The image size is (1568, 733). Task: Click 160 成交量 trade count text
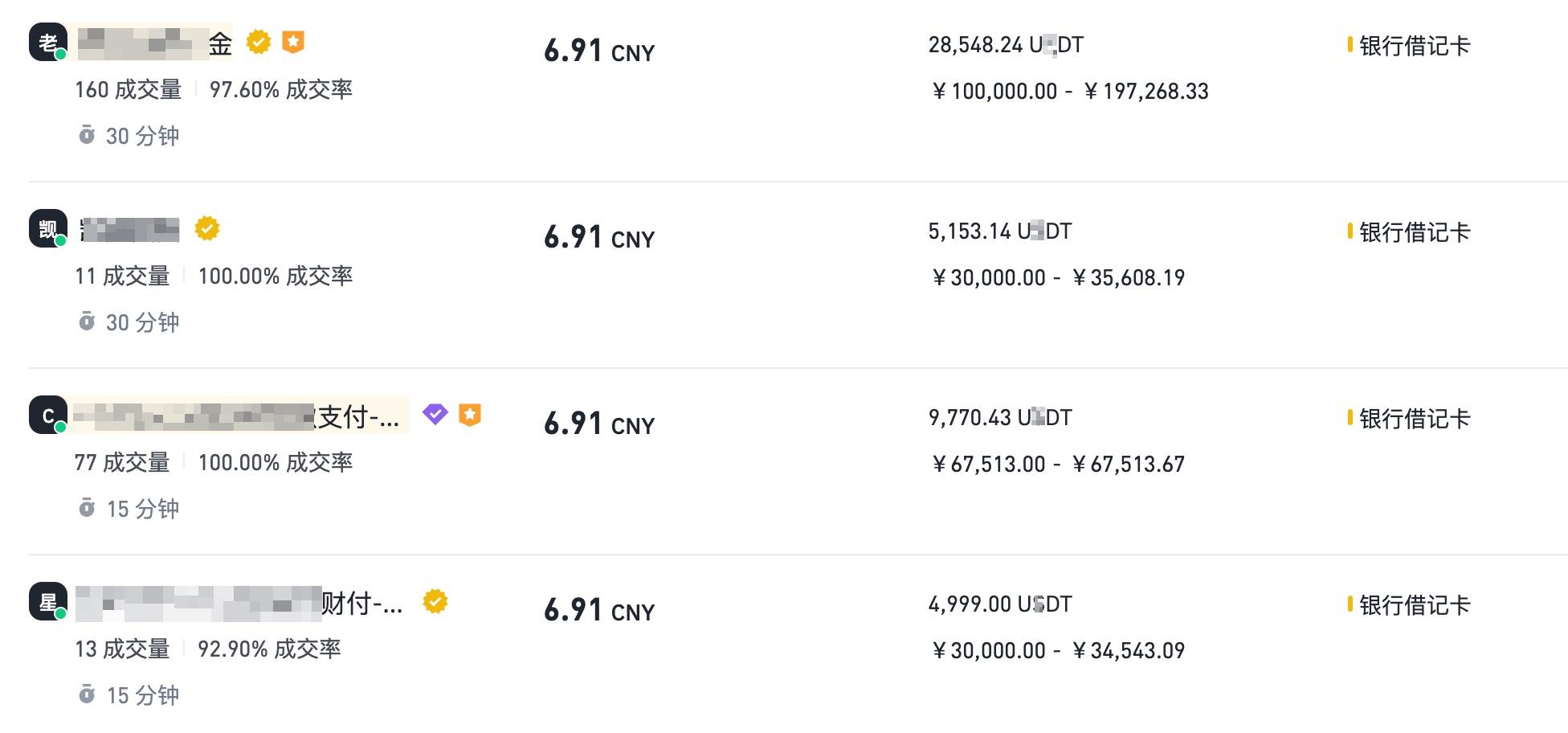(x=129, y=89)
